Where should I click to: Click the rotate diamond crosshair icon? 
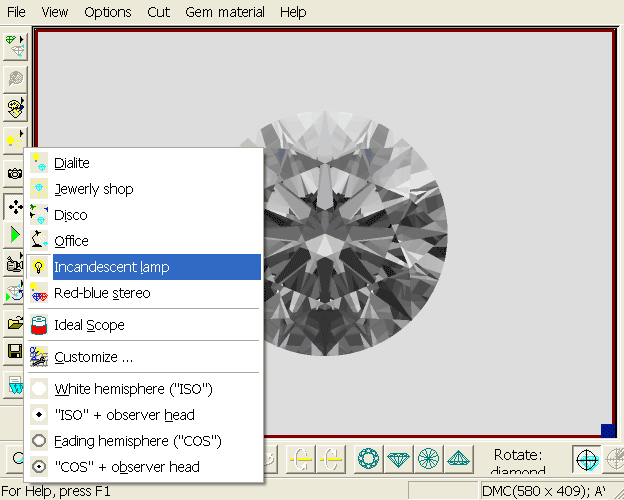(588, 459)
